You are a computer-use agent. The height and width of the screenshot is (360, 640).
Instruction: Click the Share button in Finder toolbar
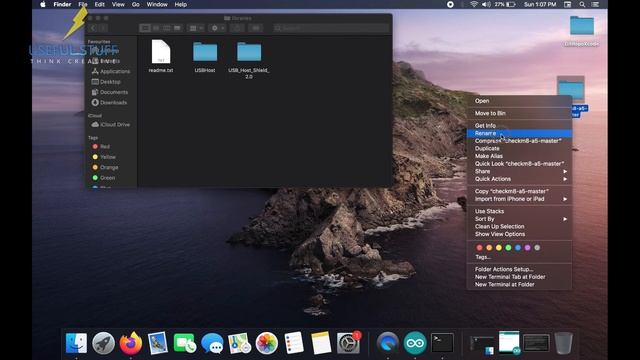pos(237,28)
